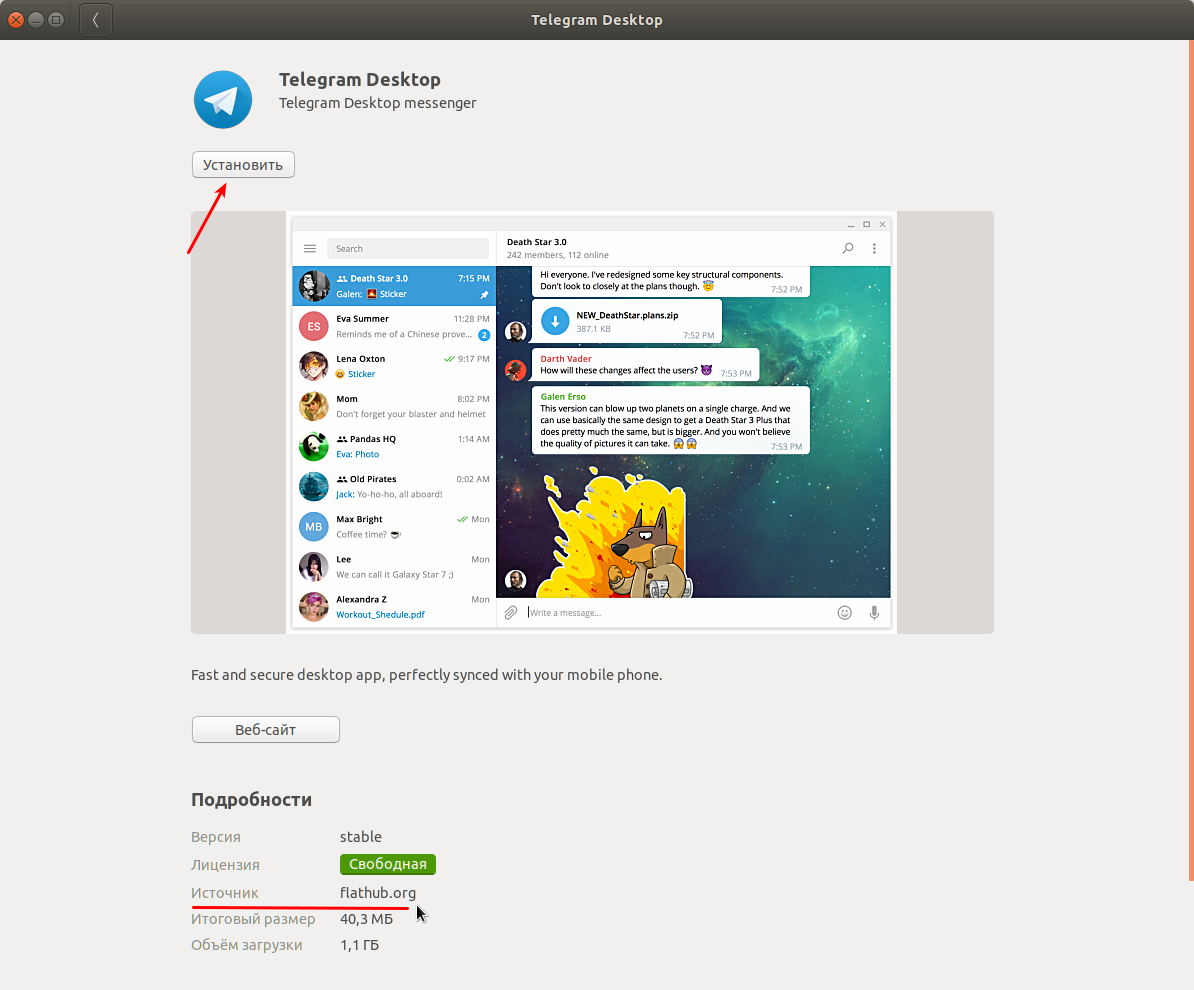
Task: Click the window scrollbar on the right edge
Action: coord(1191,461)
